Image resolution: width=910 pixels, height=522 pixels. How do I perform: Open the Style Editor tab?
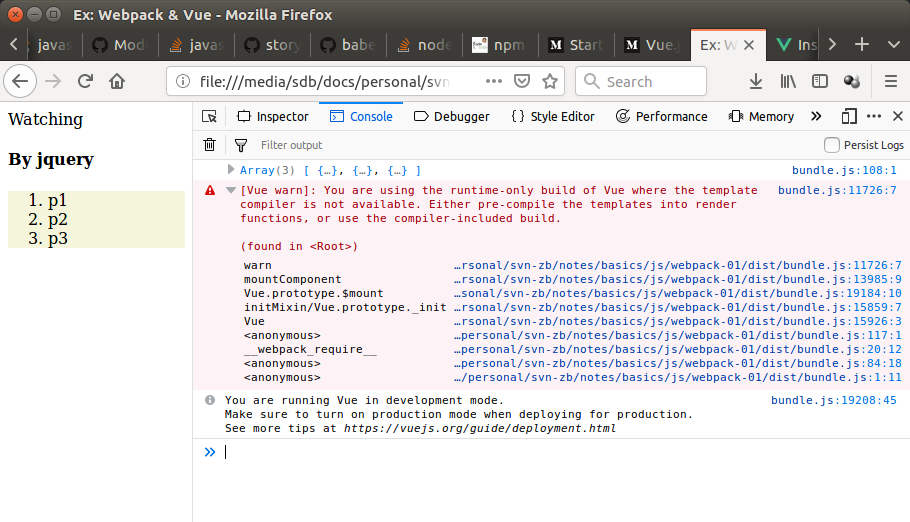[x=553, y=117]
